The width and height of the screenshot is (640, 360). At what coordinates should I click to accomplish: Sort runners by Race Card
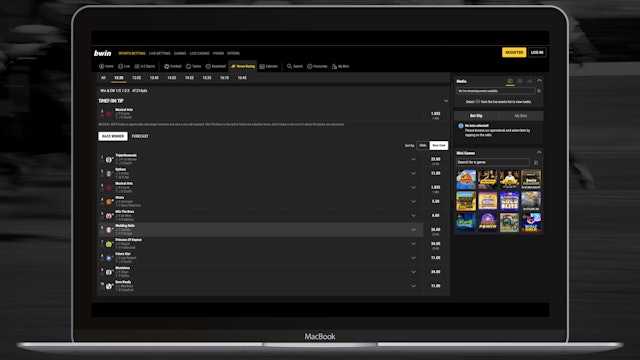pos(439,145)
